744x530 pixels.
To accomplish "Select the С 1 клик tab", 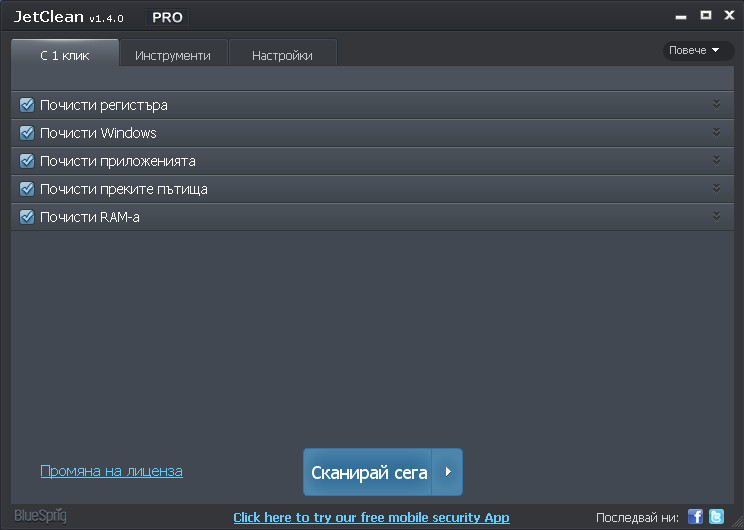I will (x=65, y=53).
